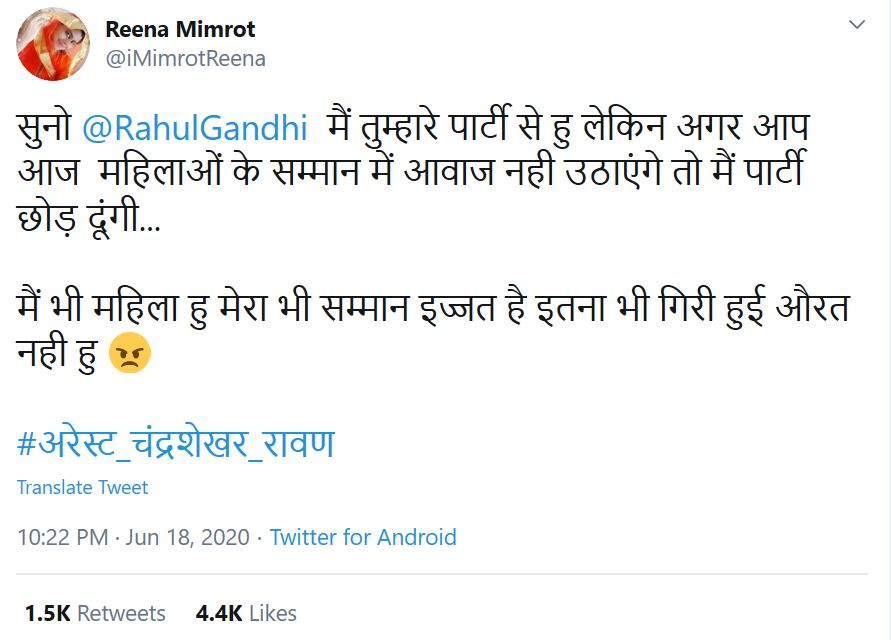
Task: Open the @RahulGandhi mention
Action: coord(195,129)
